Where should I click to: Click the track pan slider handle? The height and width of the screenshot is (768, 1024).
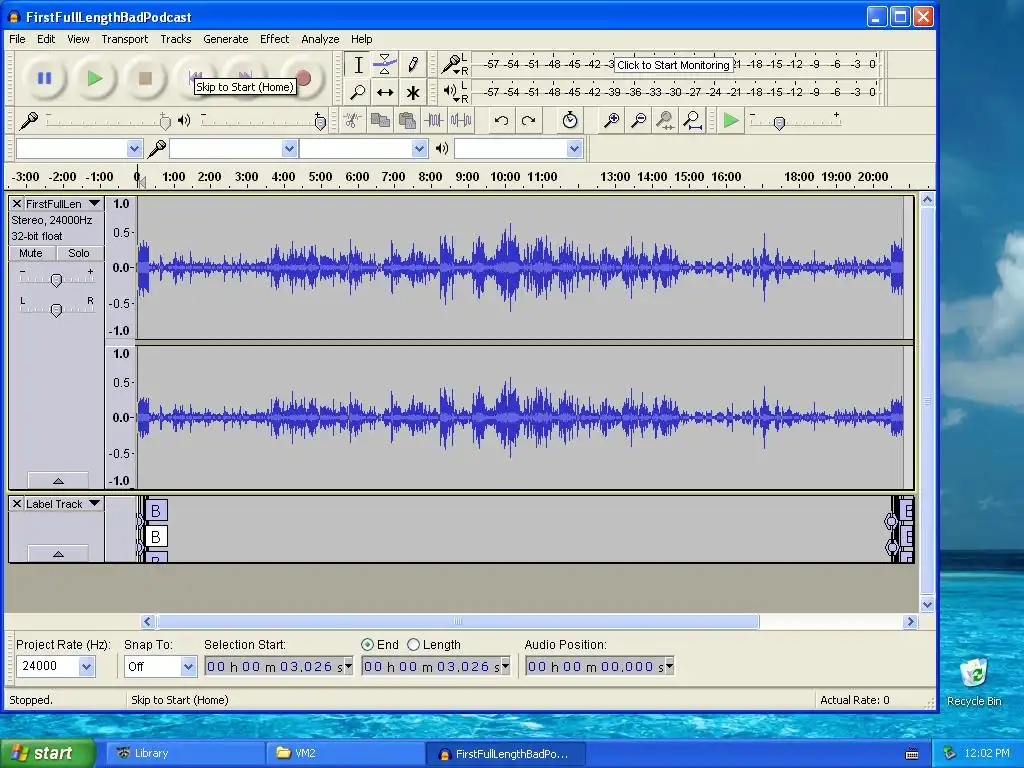(56, 310)
